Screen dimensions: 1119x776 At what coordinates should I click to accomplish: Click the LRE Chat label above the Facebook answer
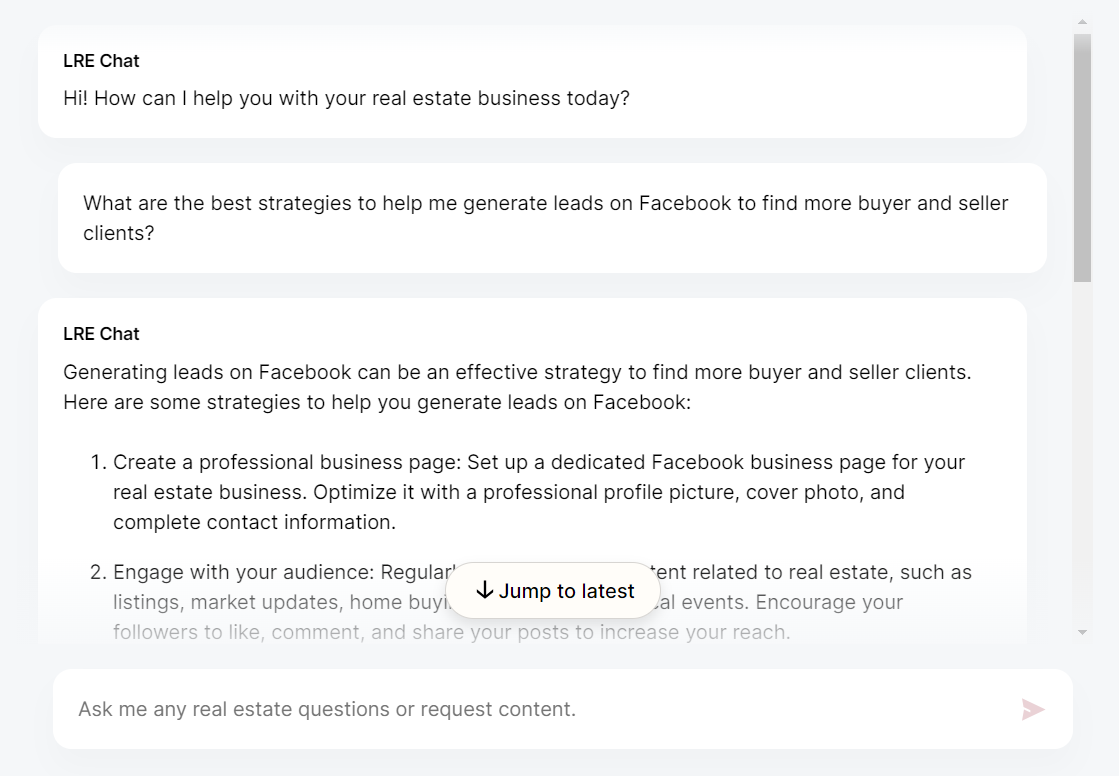tap(101, 334)
